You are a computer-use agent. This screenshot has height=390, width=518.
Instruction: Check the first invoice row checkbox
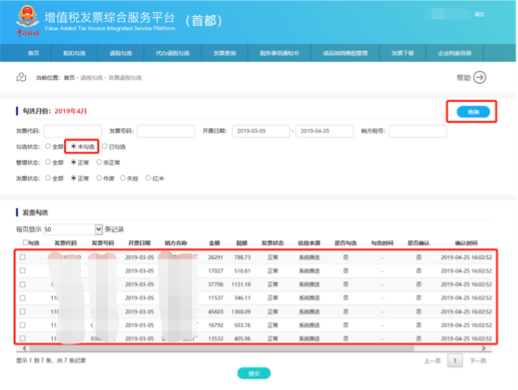[x=23, y=257]
